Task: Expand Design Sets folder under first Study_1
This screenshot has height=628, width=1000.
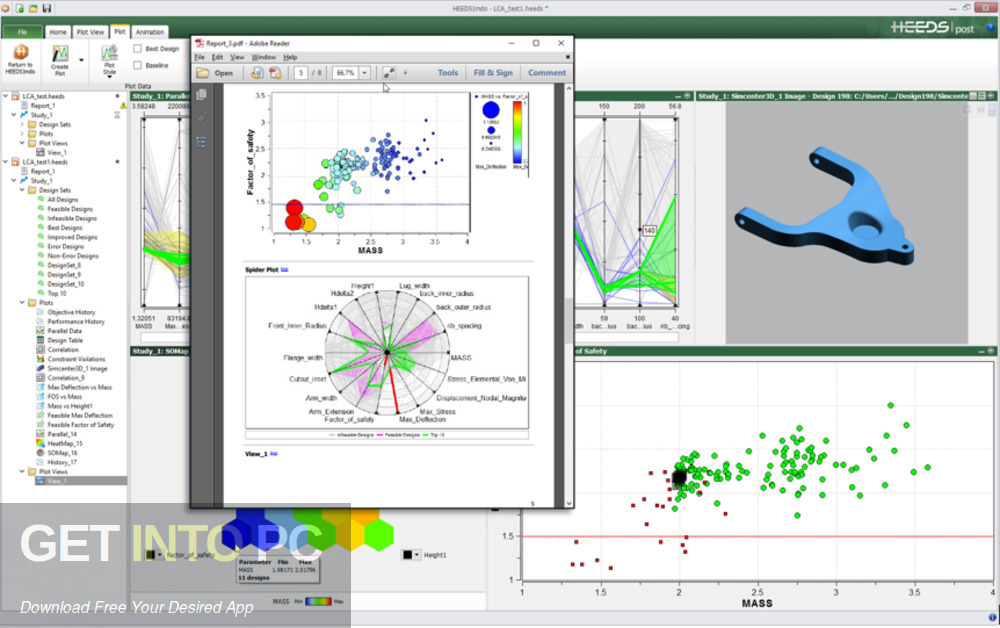Action: (22, 124)
